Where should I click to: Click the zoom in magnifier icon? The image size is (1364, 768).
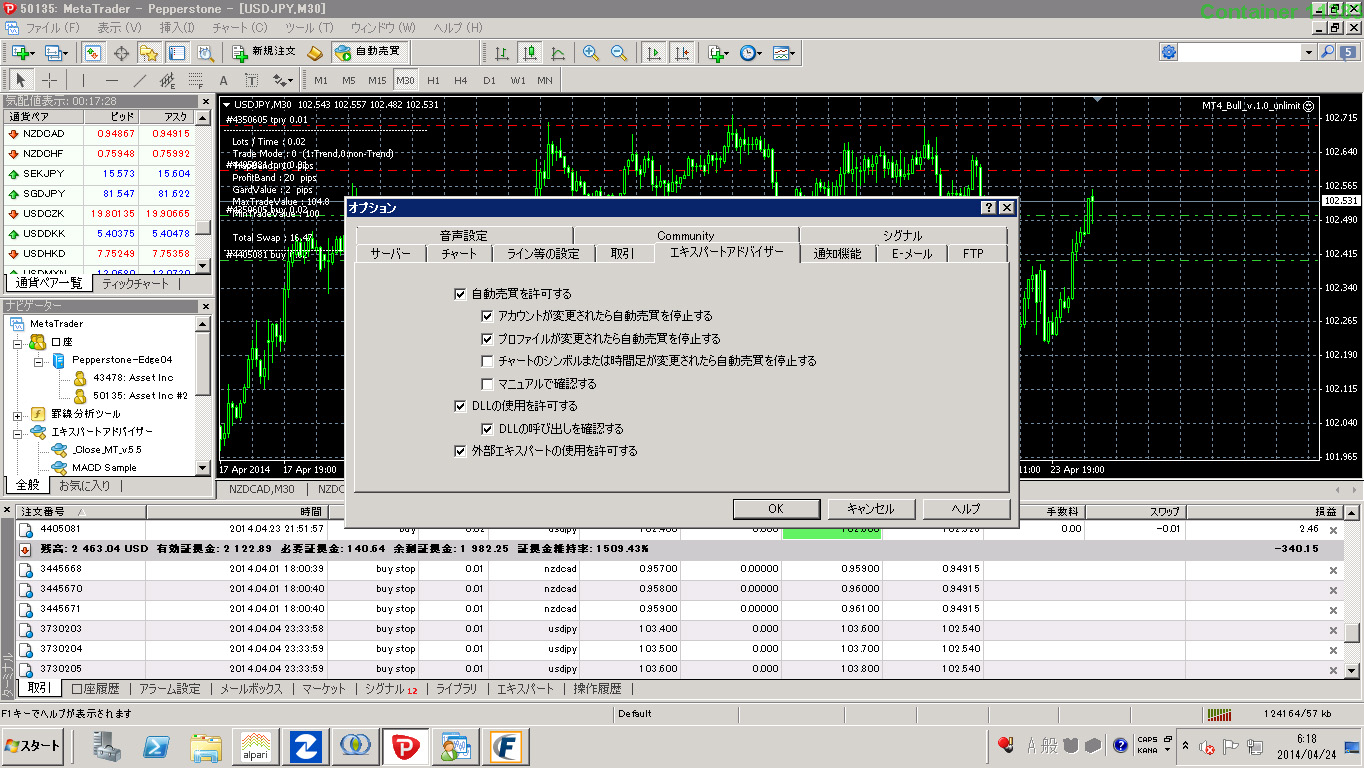tap(591, 52)
